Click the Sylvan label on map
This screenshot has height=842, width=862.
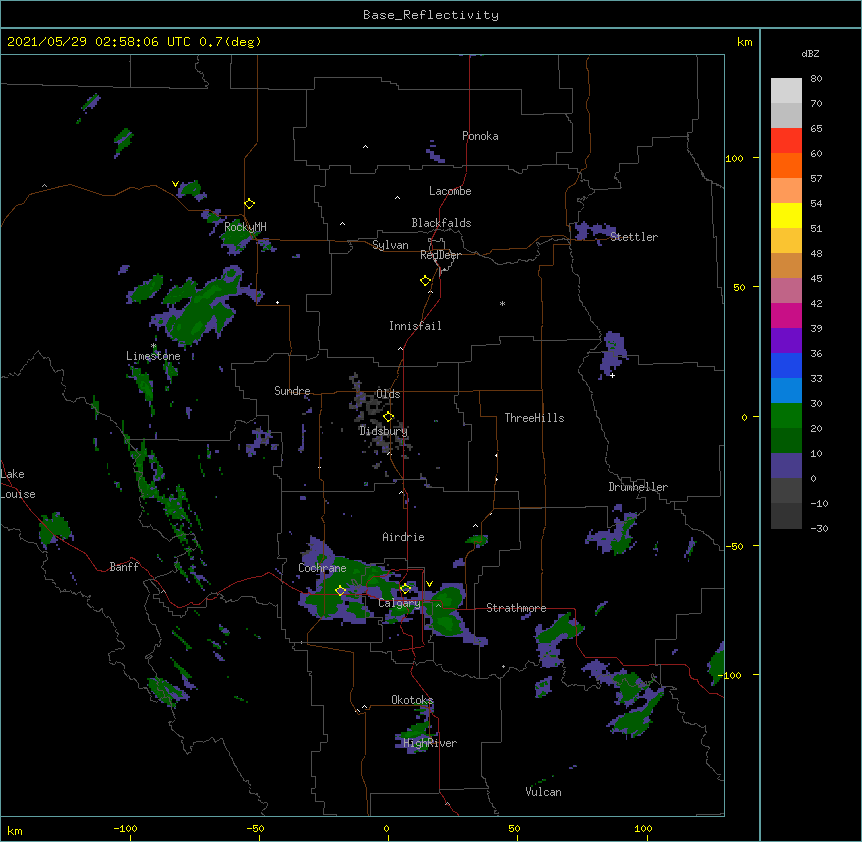pyautogui.click(x=390, y=245)
